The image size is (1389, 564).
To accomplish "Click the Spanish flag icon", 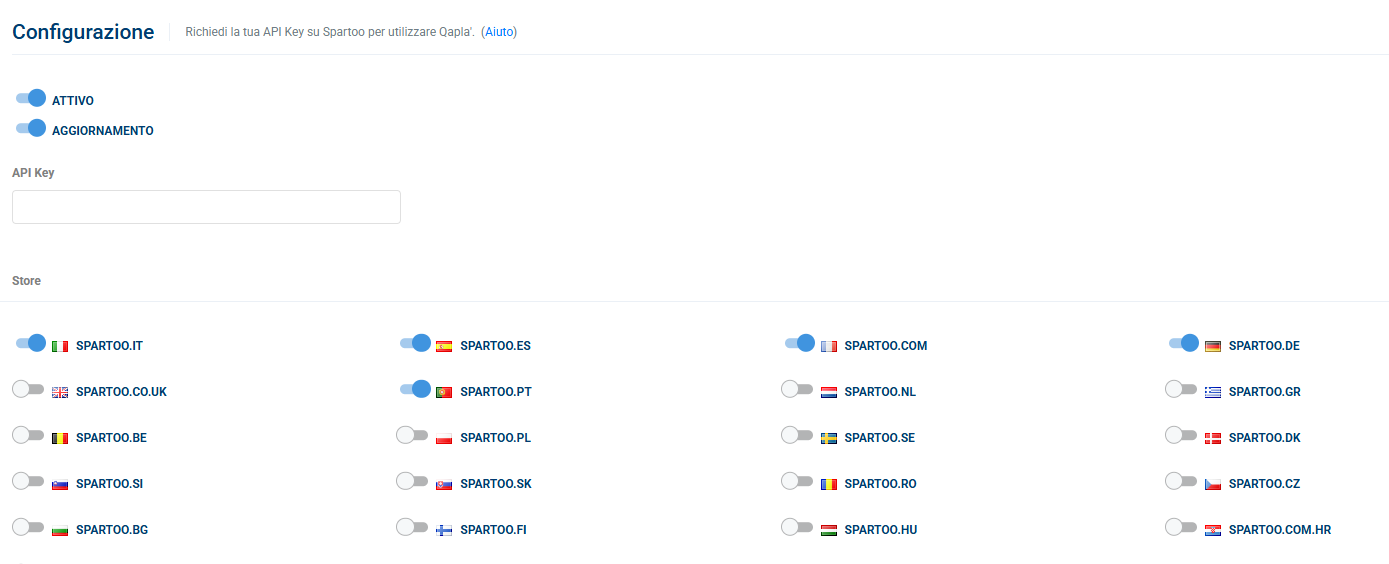I will [x=444, y=346].
